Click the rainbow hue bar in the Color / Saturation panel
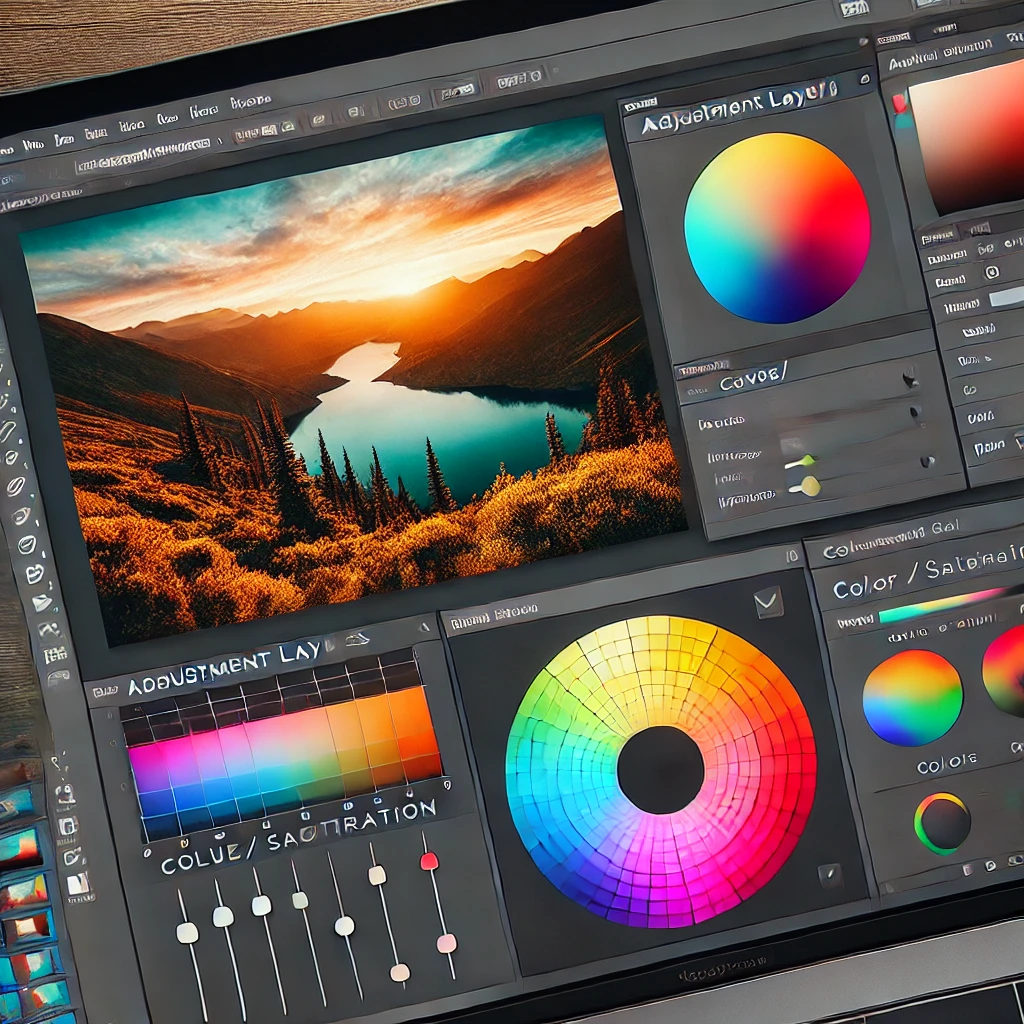Screen dimensions: 1024x1024 941,605
